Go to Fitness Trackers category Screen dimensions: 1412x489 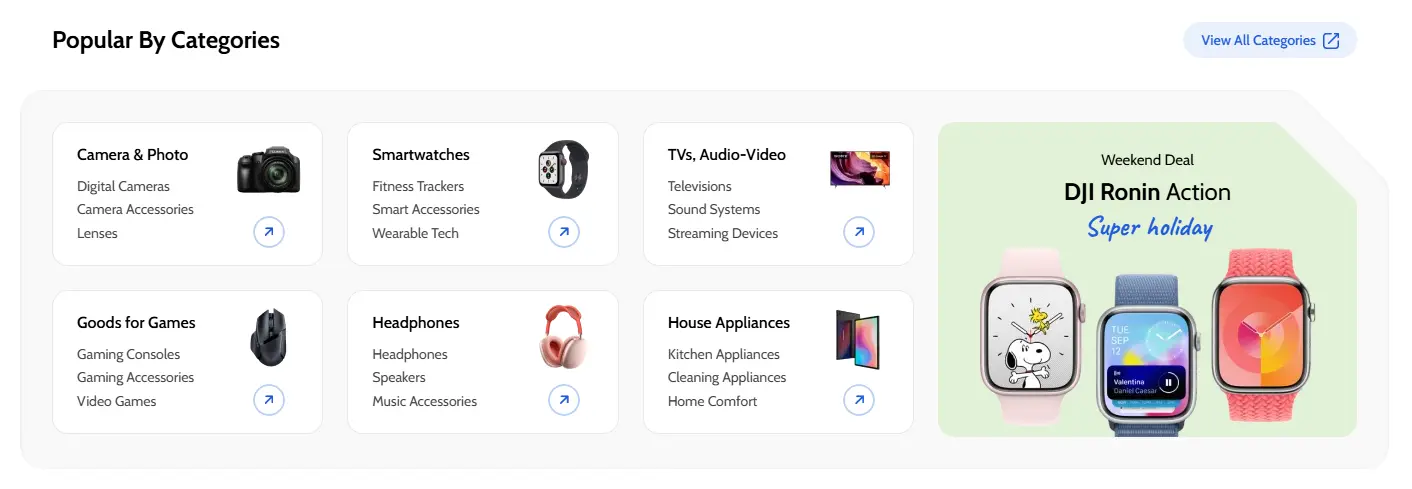coord(418,186)
